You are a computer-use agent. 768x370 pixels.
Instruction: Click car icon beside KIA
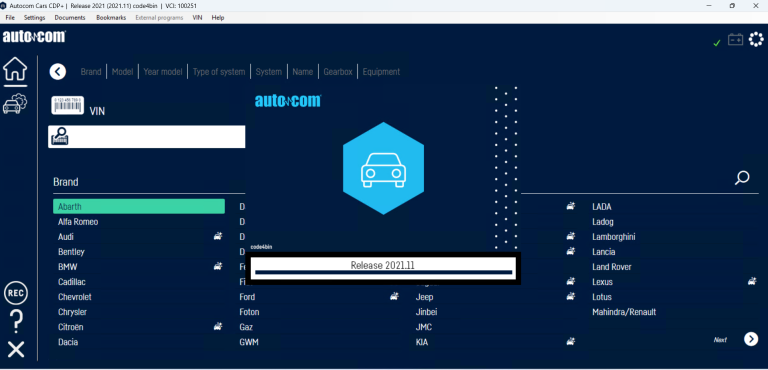[571, 342]
